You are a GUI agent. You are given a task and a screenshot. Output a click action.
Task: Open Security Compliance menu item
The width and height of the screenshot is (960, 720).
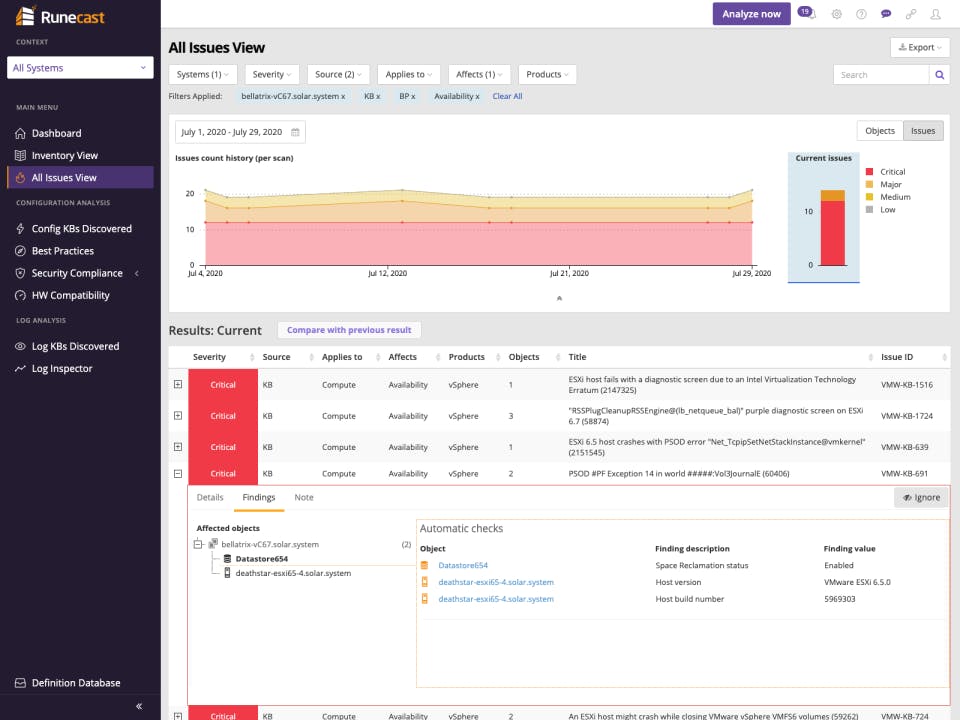click(x=77, y=273)
